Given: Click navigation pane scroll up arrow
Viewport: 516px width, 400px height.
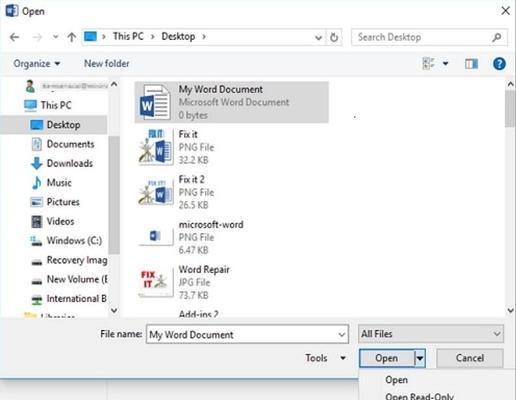Looking at the screenshot, I should point(114,84).
